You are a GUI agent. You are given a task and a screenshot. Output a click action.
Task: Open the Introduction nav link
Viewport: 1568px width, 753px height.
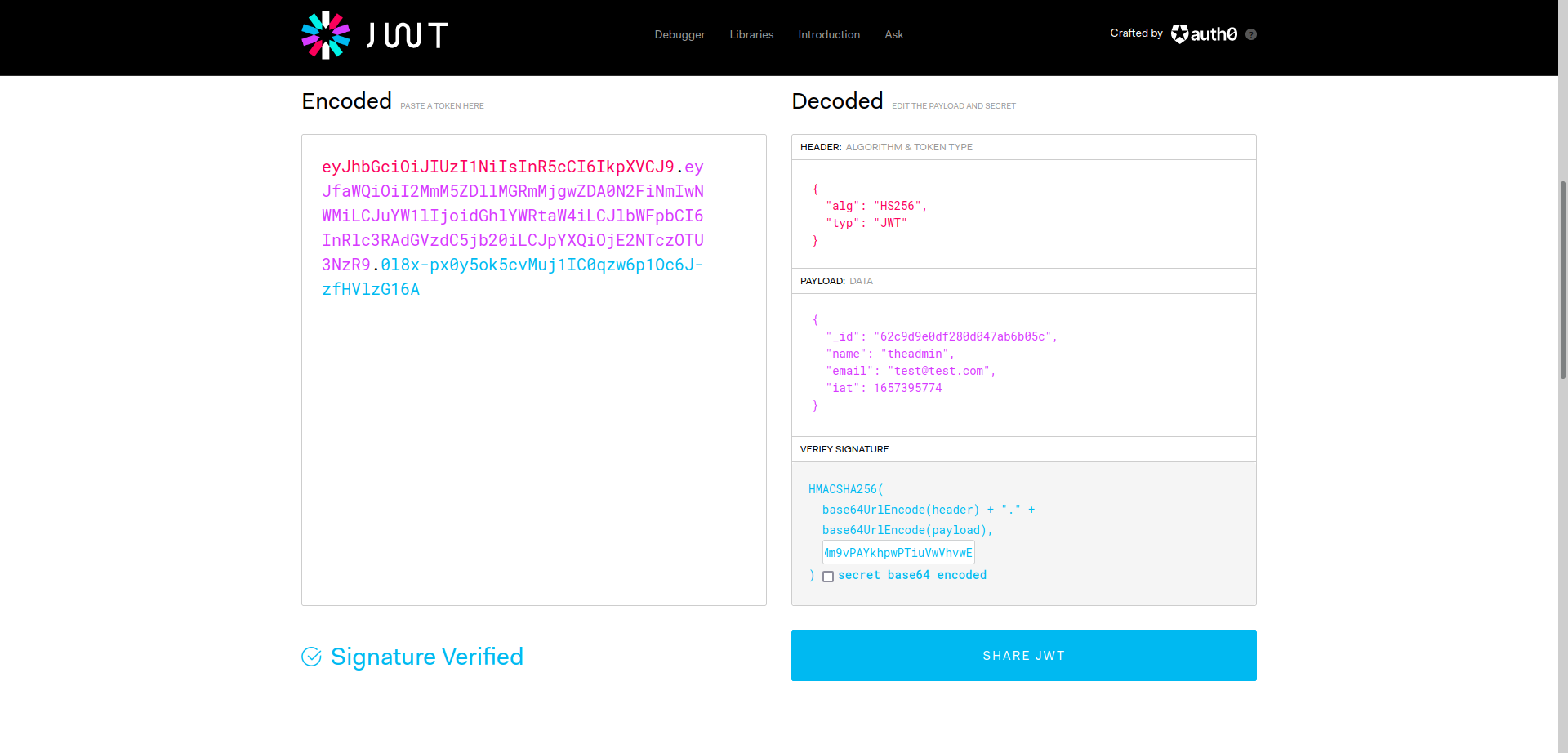pyautogui.click(x=828, y=34)
